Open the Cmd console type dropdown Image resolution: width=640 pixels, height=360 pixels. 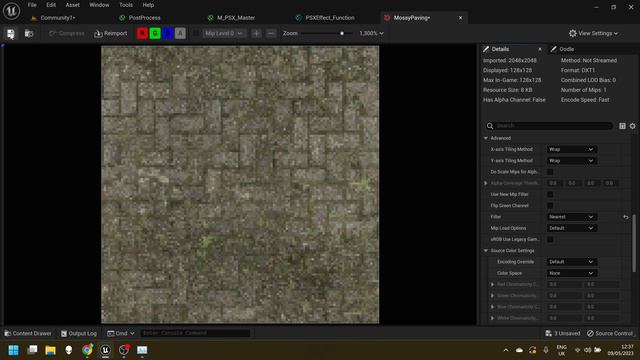(x=121, y=333)
